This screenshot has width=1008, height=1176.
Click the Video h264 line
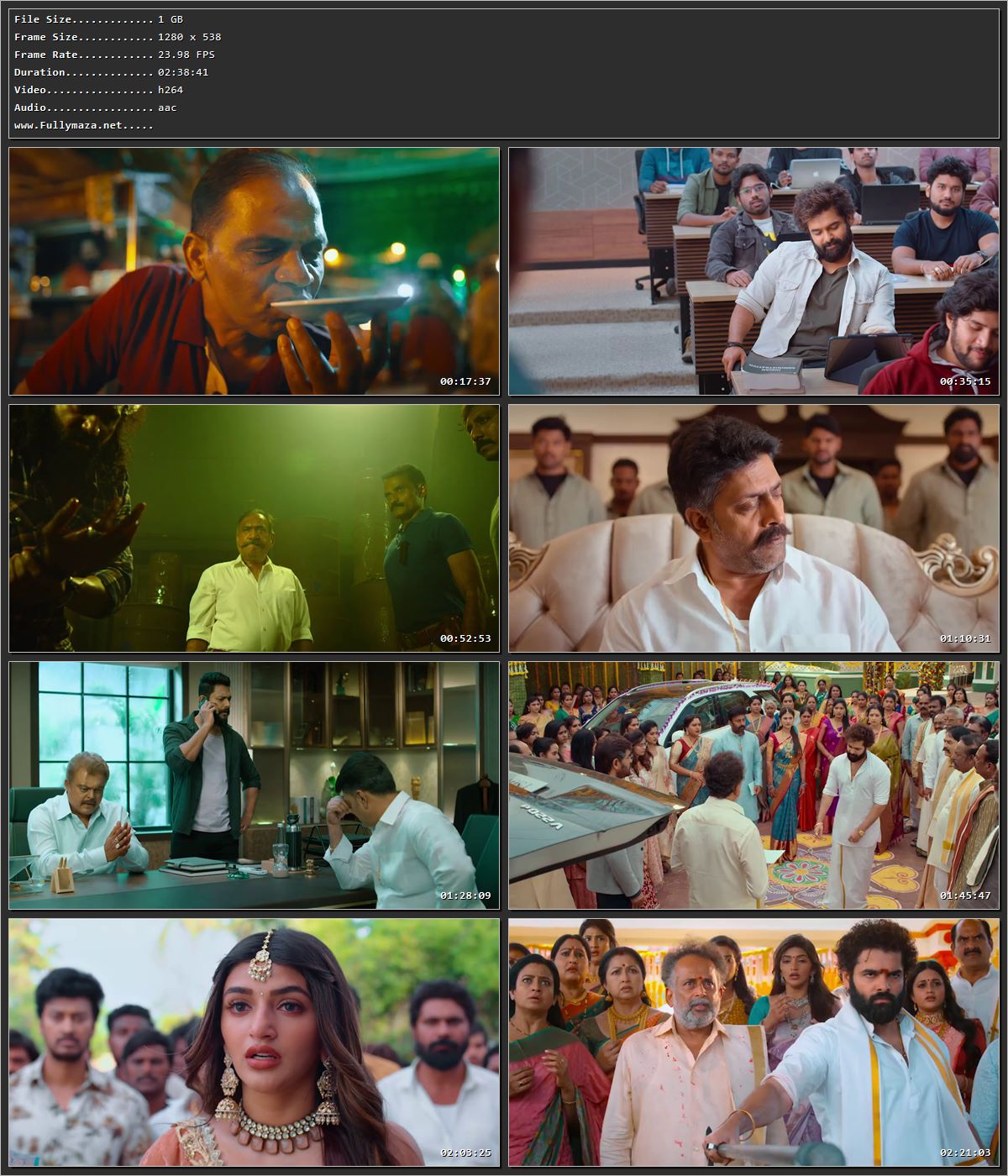[x=98, y=90]
